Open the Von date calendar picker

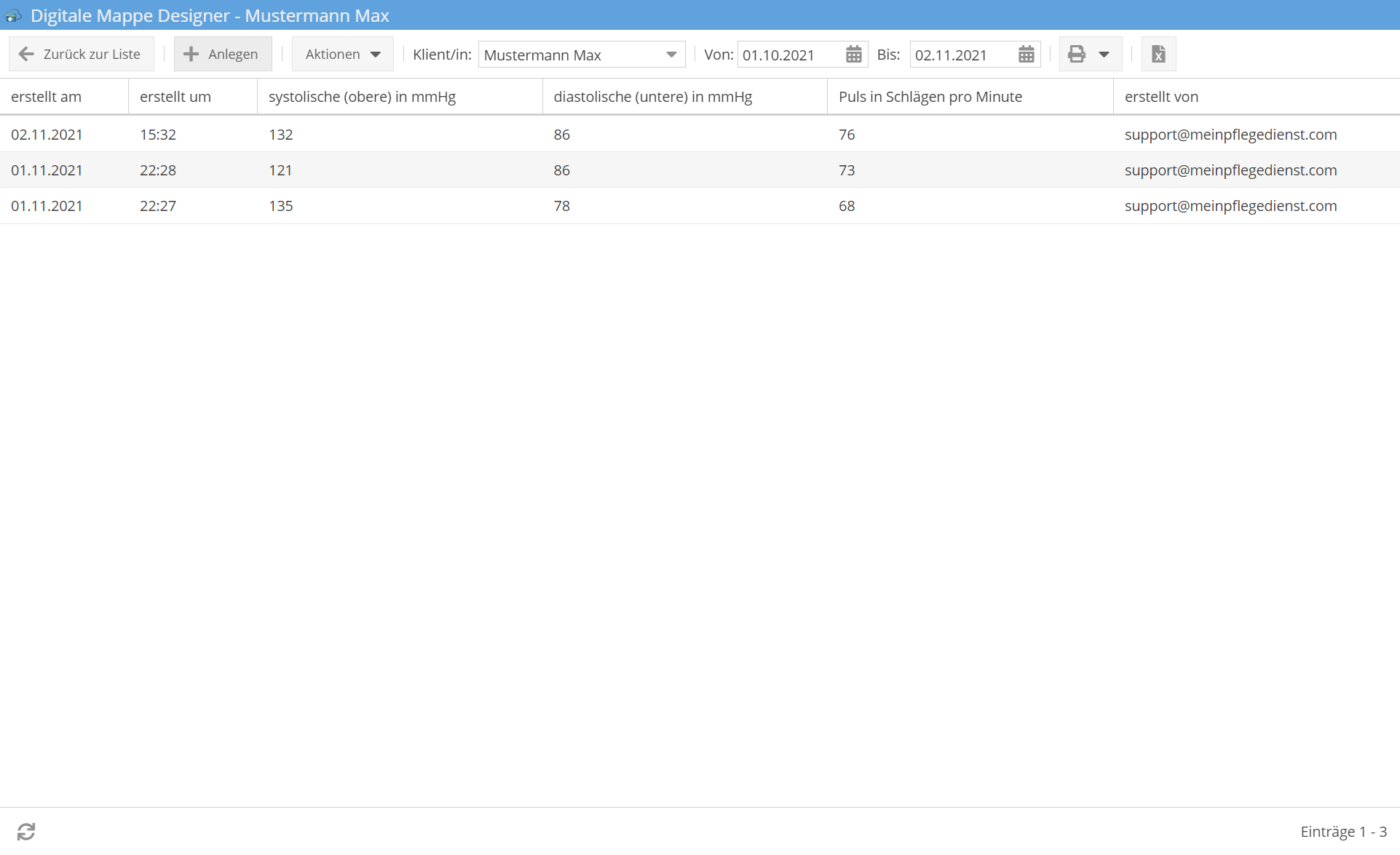[x=854, y=55]
